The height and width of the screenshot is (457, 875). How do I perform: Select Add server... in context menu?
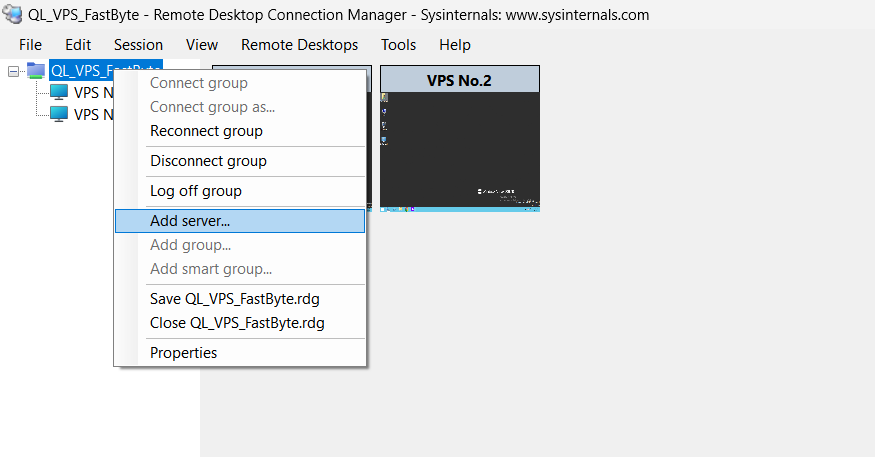tap(240, 221)
